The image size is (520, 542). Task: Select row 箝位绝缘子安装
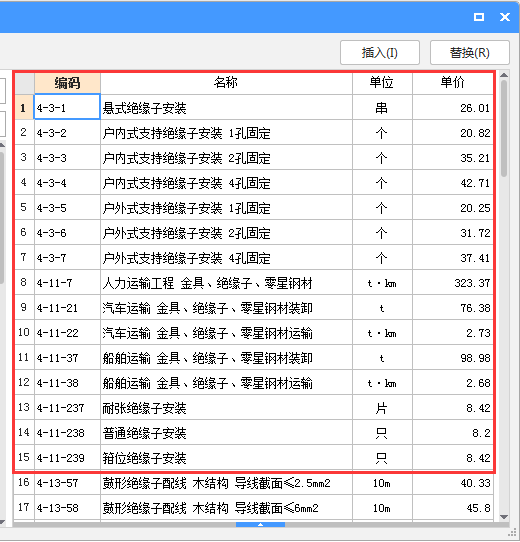254,457
